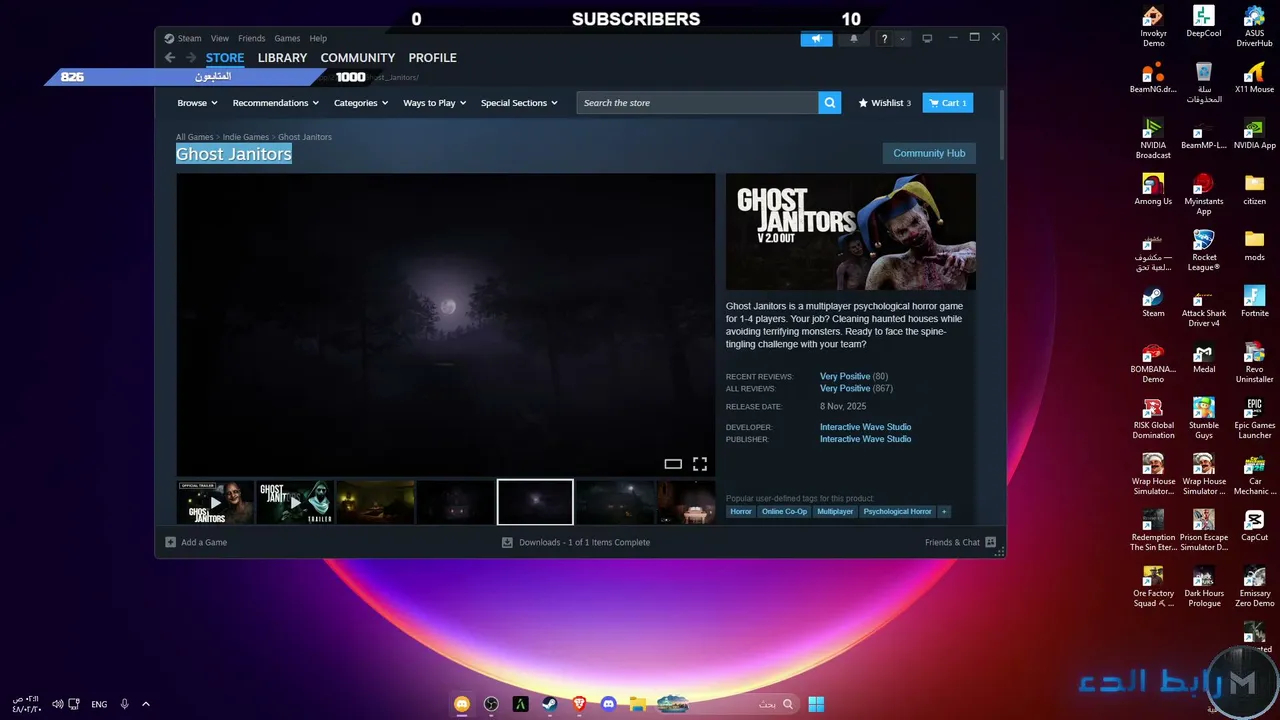1280x720 pixels.
Task: Play the Official Trailer thumbnail
Action: click(x=216, y=502)
